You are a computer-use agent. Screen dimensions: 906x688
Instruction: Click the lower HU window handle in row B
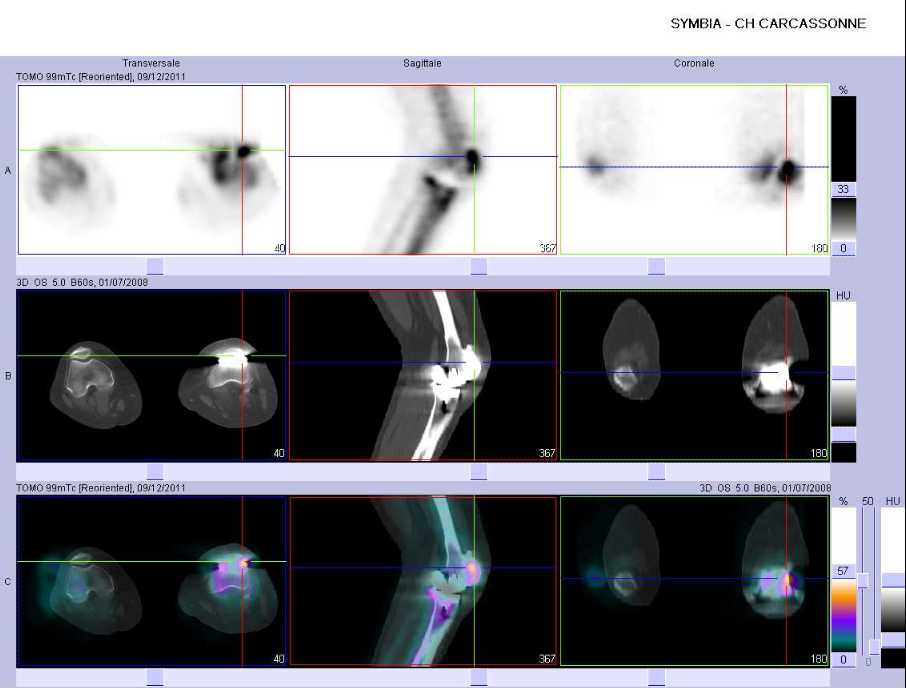pos(843,434)
